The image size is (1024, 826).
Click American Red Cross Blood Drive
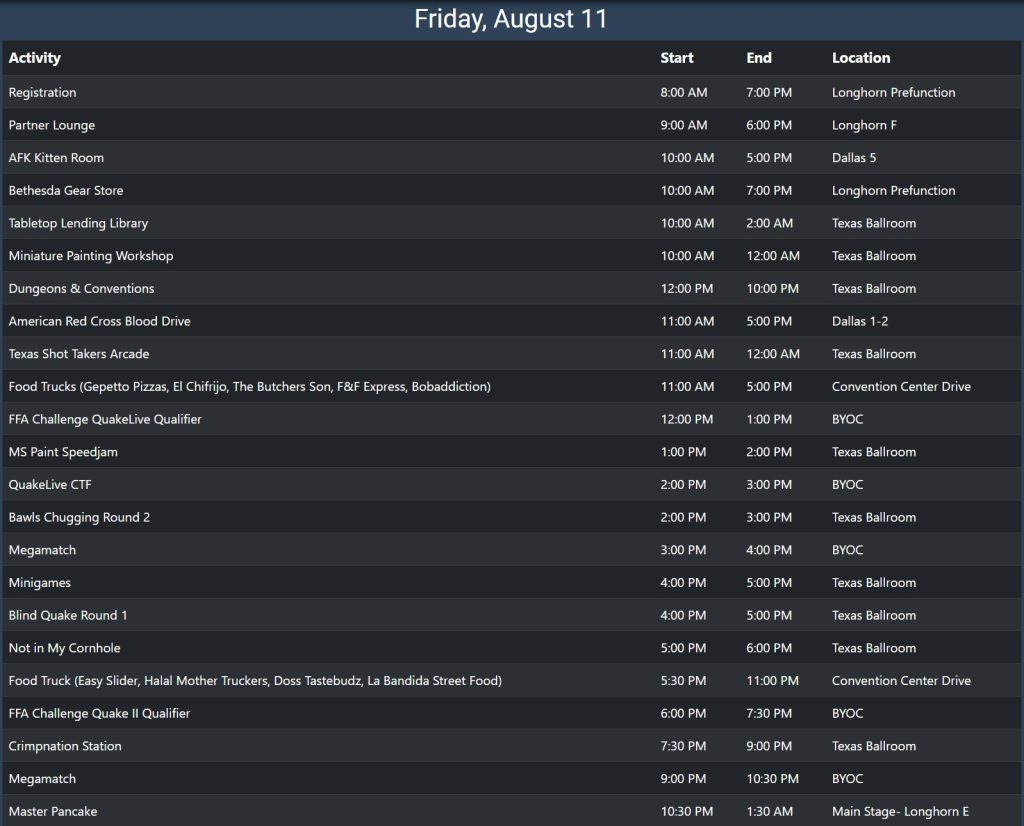click(99, 321)
